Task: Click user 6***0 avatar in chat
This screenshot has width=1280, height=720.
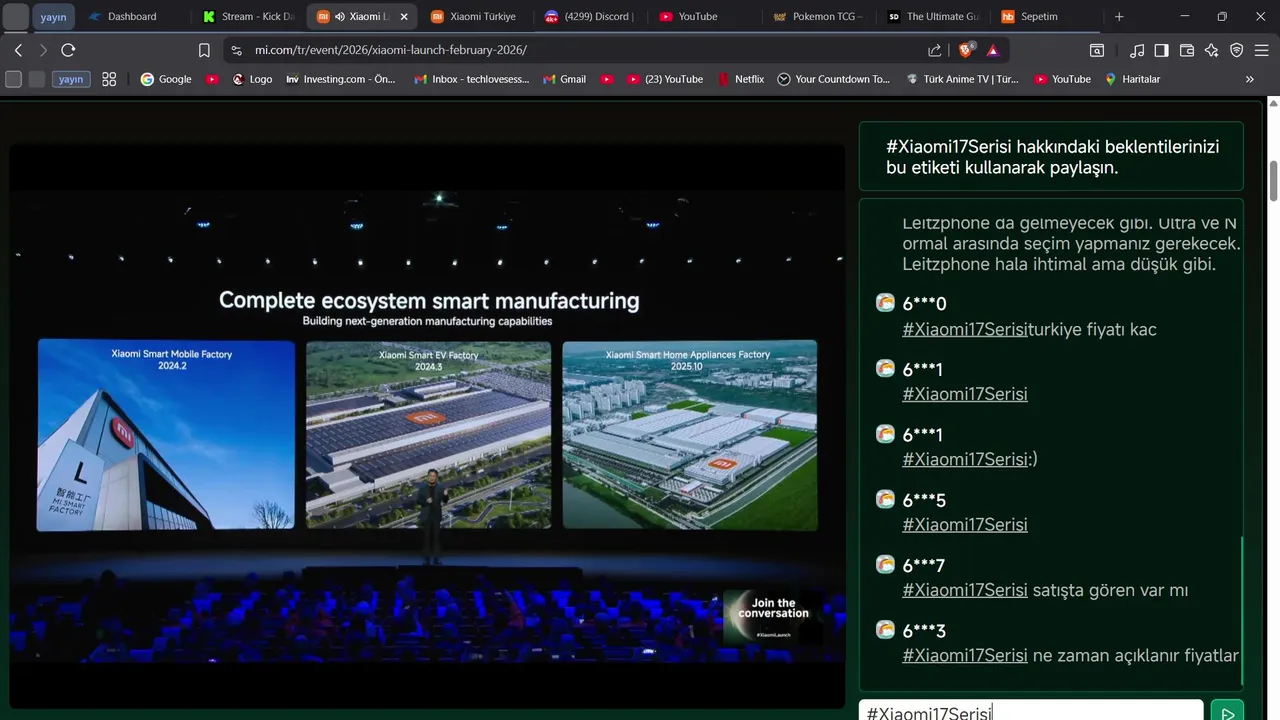Action: click(885, 303)
